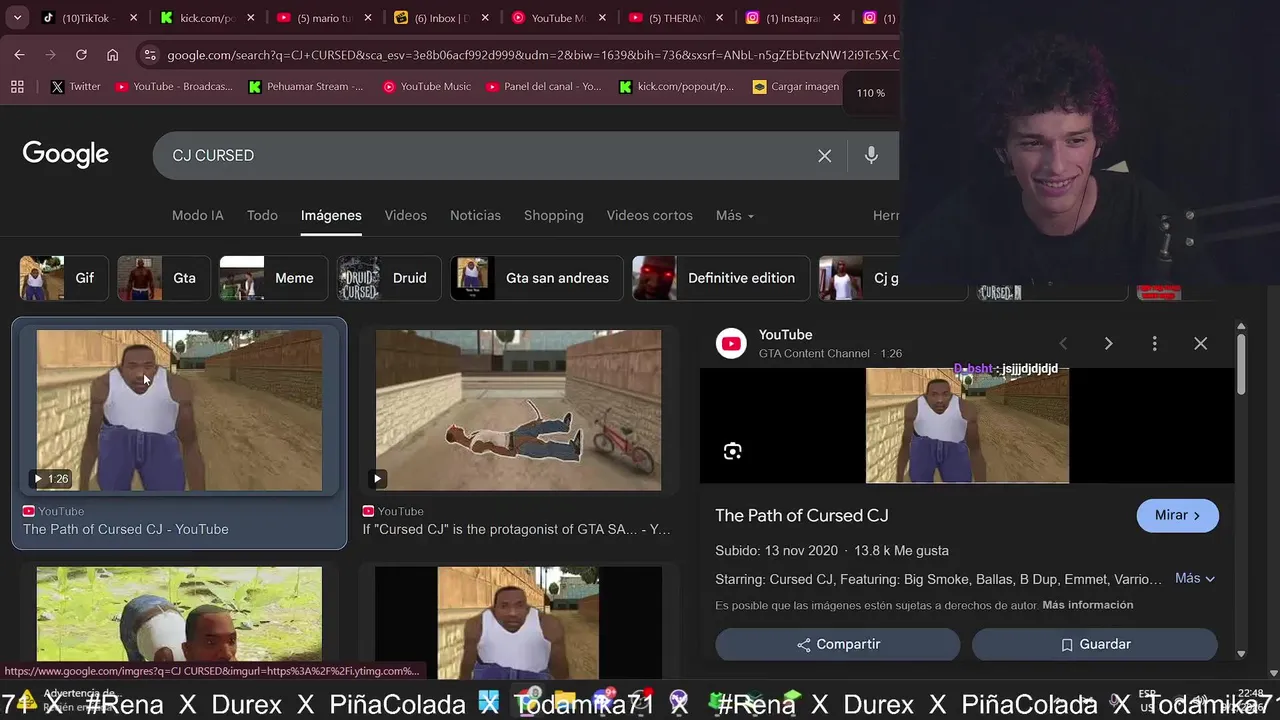The height and width of the screenshot is (720, 1280).
Task: Select the Todo search tab
Action: [262, 215]
